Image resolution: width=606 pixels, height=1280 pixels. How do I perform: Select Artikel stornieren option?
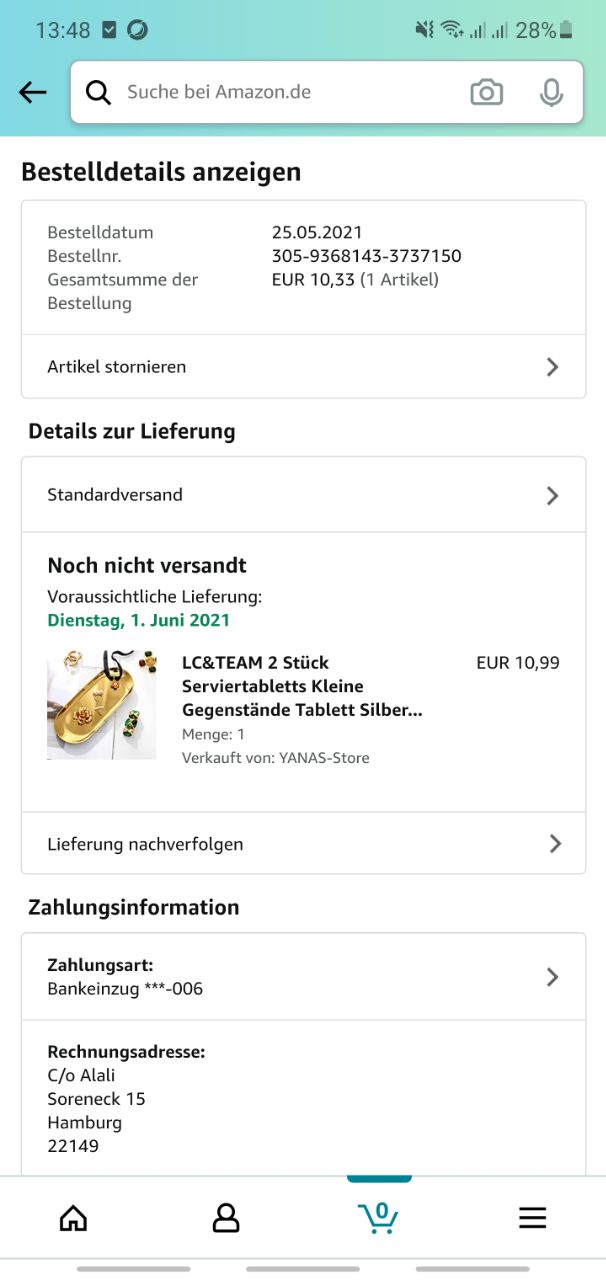[117, 367]
